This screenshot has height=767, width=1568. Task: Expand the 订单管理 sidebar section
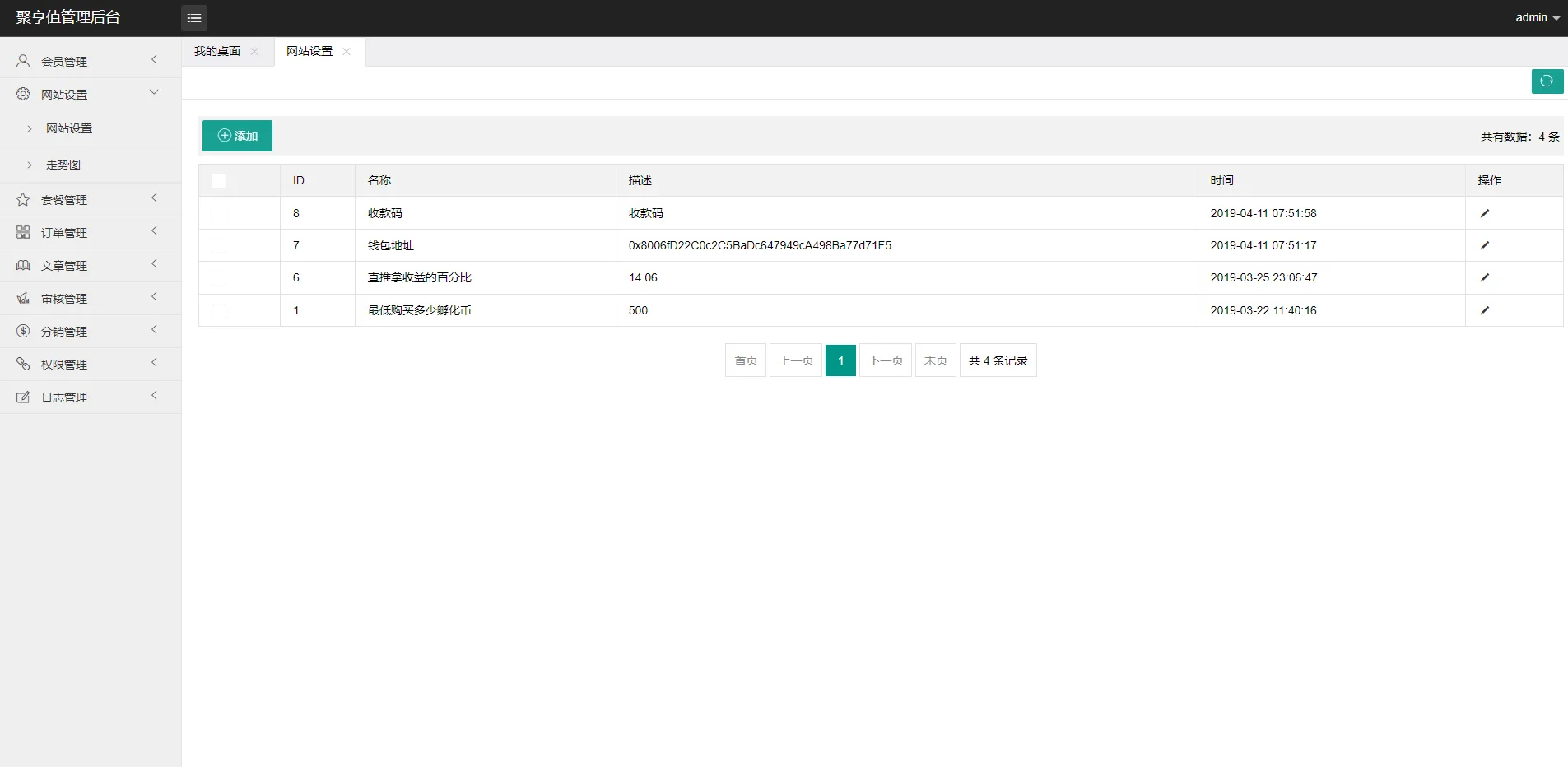coord(64,233)
